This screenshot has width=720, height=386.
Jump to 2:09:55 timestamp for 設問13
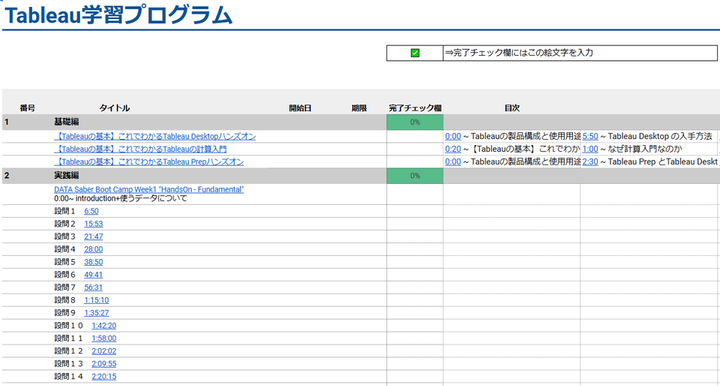[104, 364]
